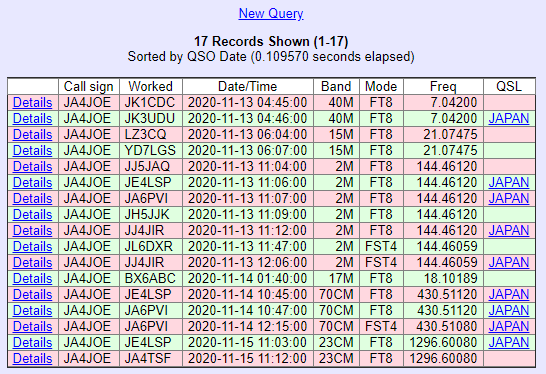Open Details for JJ4JIR at 12:06:00
Screen dimensions: 546x374
pyautogui.click(x=32, y=263)
